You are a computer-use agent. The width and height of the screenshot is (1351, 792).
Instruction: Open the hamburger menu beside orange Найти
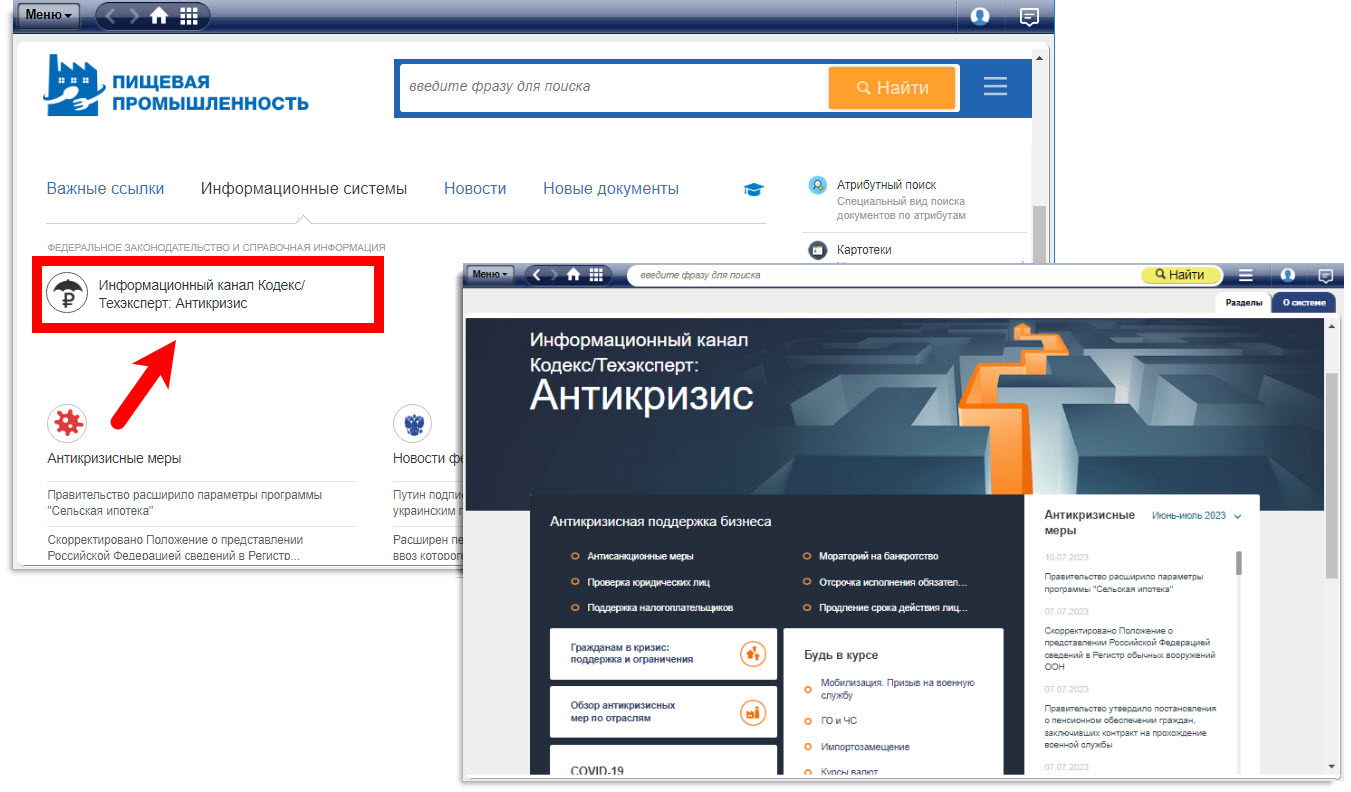tap(995, 87)
